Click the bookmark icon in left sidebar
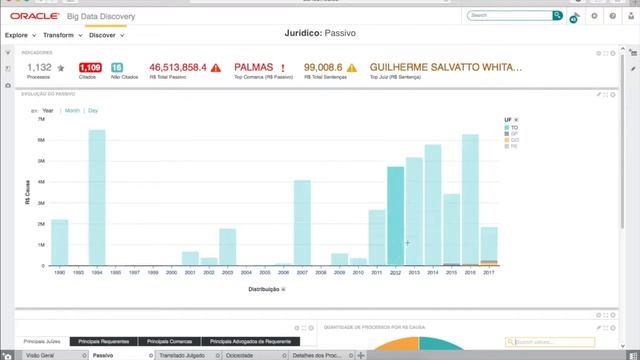Image resolution: width=640 pixels, height=360 pixels. 8,69
